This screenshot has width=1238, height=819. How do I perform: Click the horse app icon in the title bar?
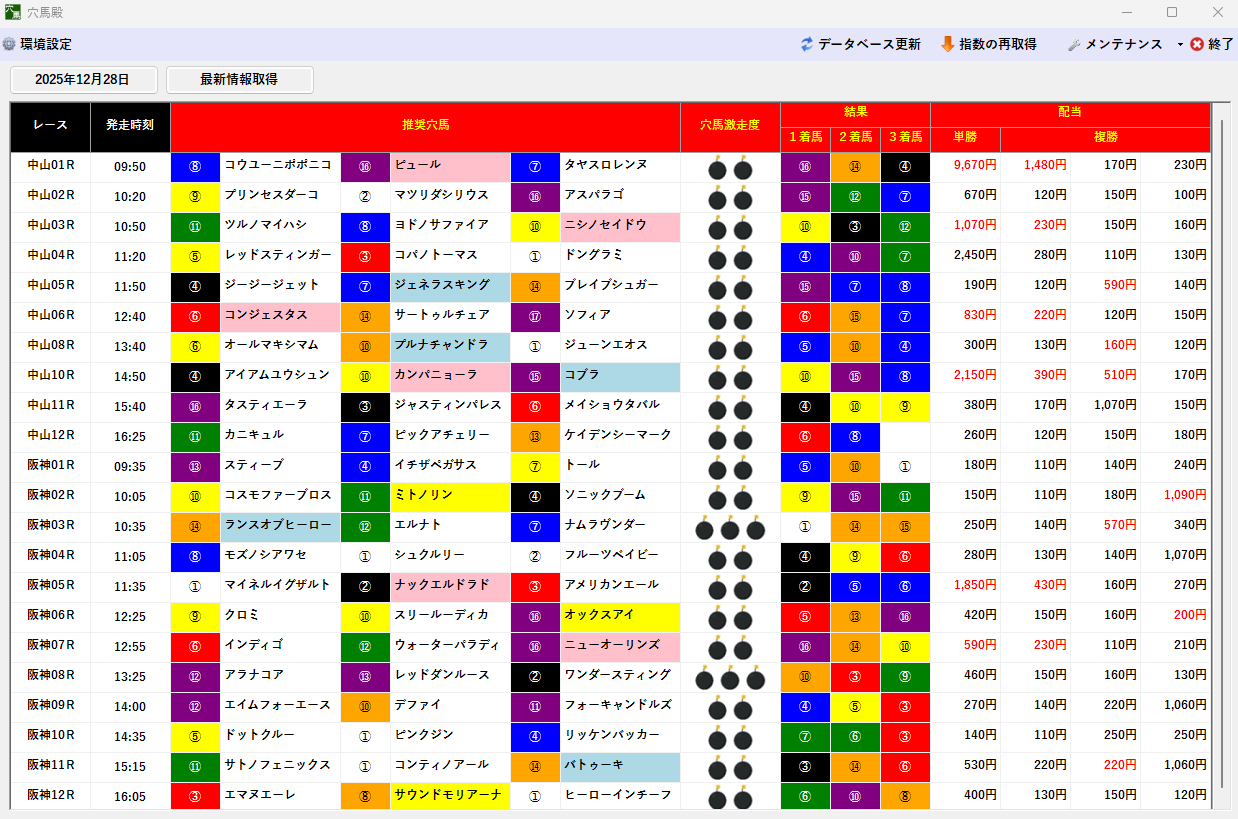tap(14, 12)
